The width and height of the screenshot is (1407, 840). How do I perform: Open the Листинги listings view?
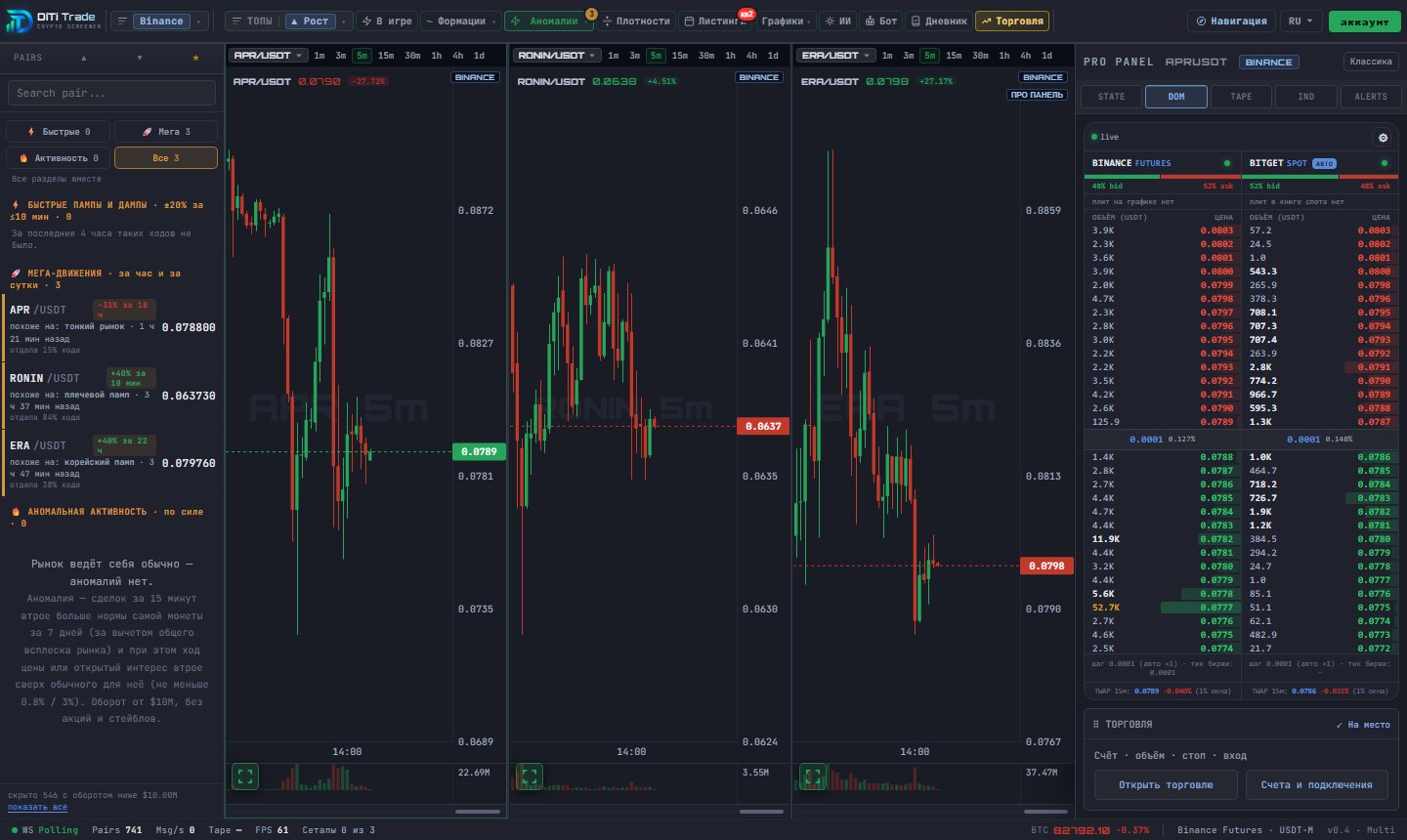716,21
